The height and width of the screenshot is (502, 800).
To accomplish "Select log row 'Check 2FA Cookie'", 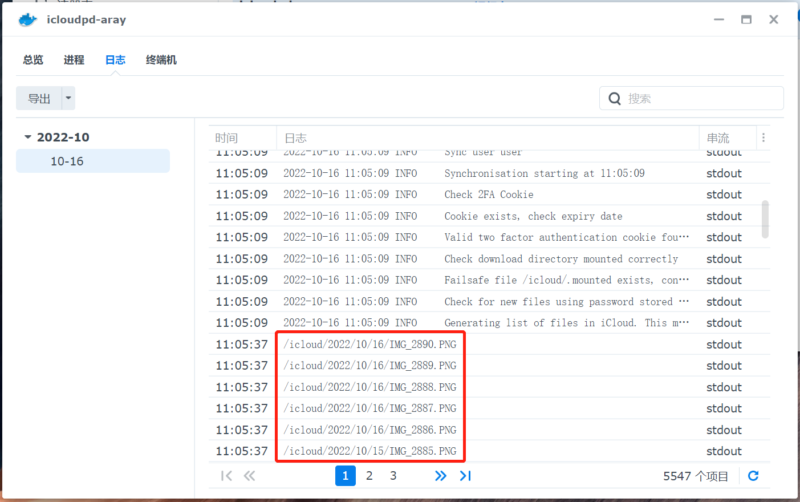I will [x=489, y=194].
